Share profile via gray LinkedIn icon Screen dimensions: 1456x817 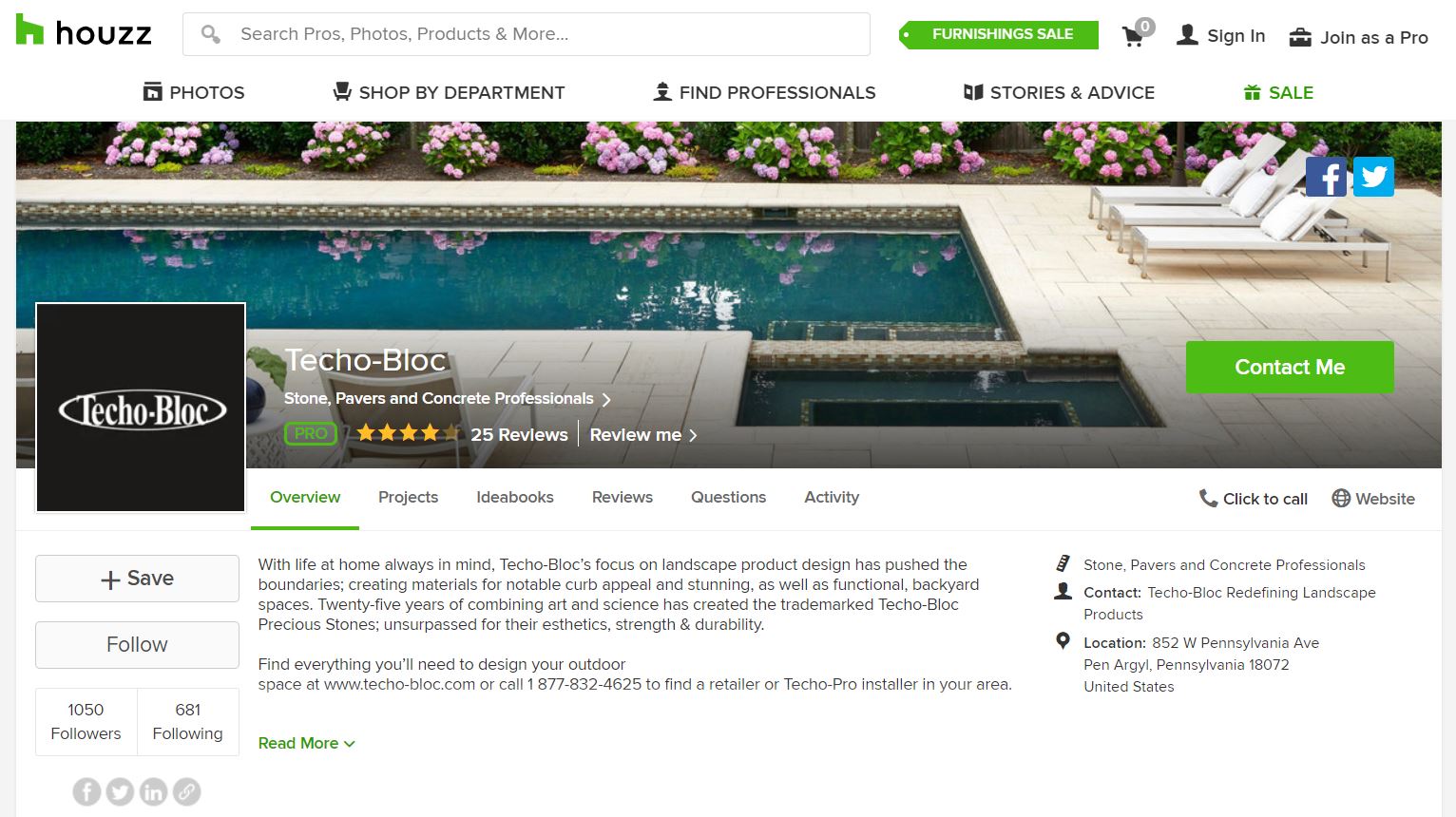pos(153,791)
